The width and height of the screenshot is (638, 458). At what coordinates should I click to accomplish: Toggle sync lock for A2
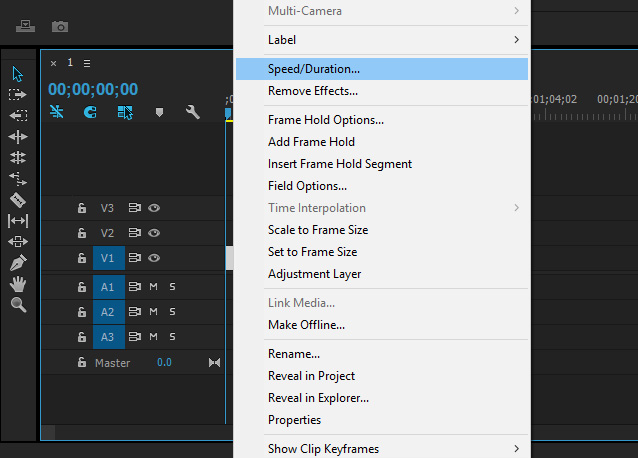pos(135,312)
